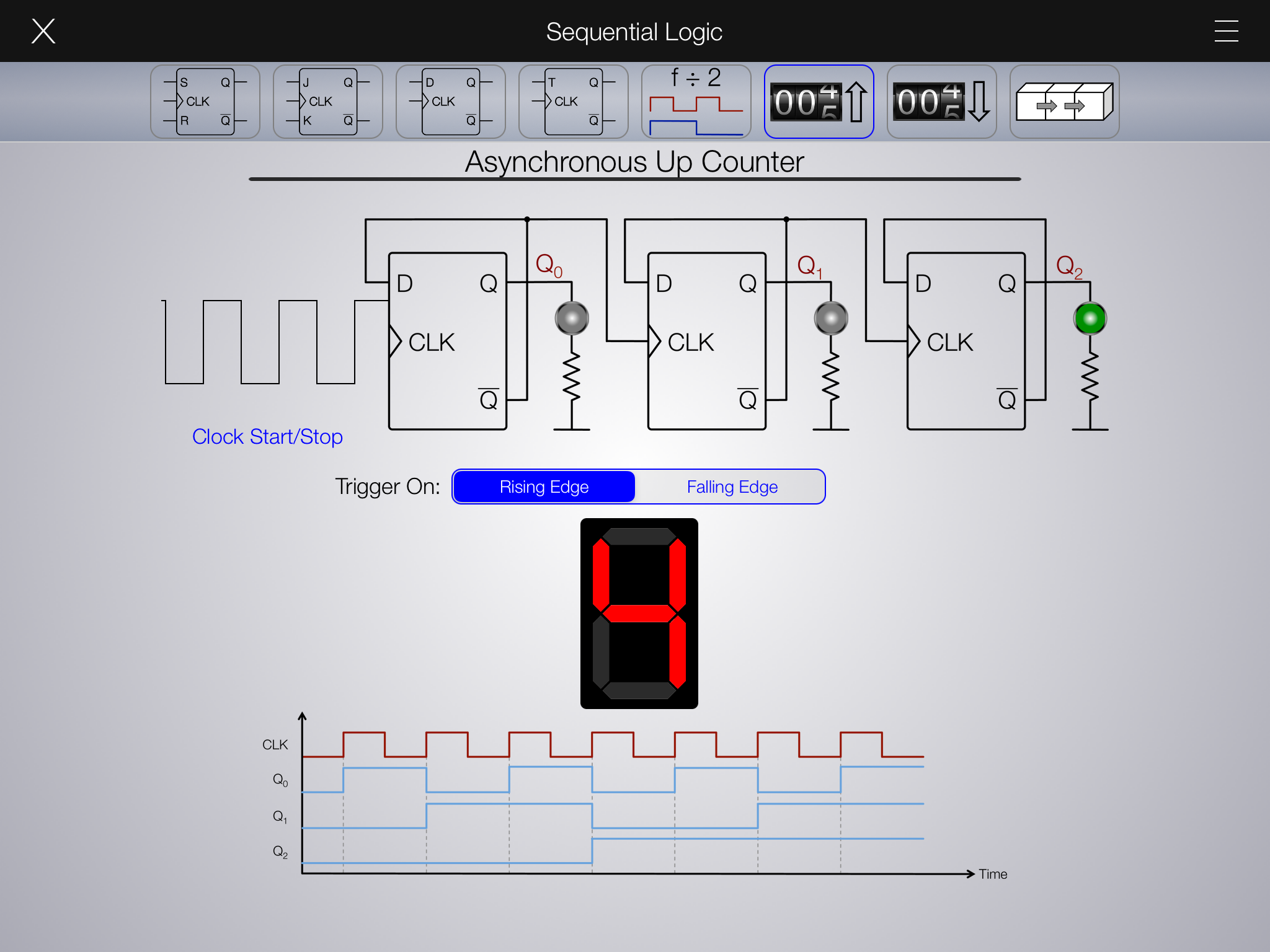1270x952 pixels.
Task: Click the Q1 gray LED
Action: coord(831,319)
